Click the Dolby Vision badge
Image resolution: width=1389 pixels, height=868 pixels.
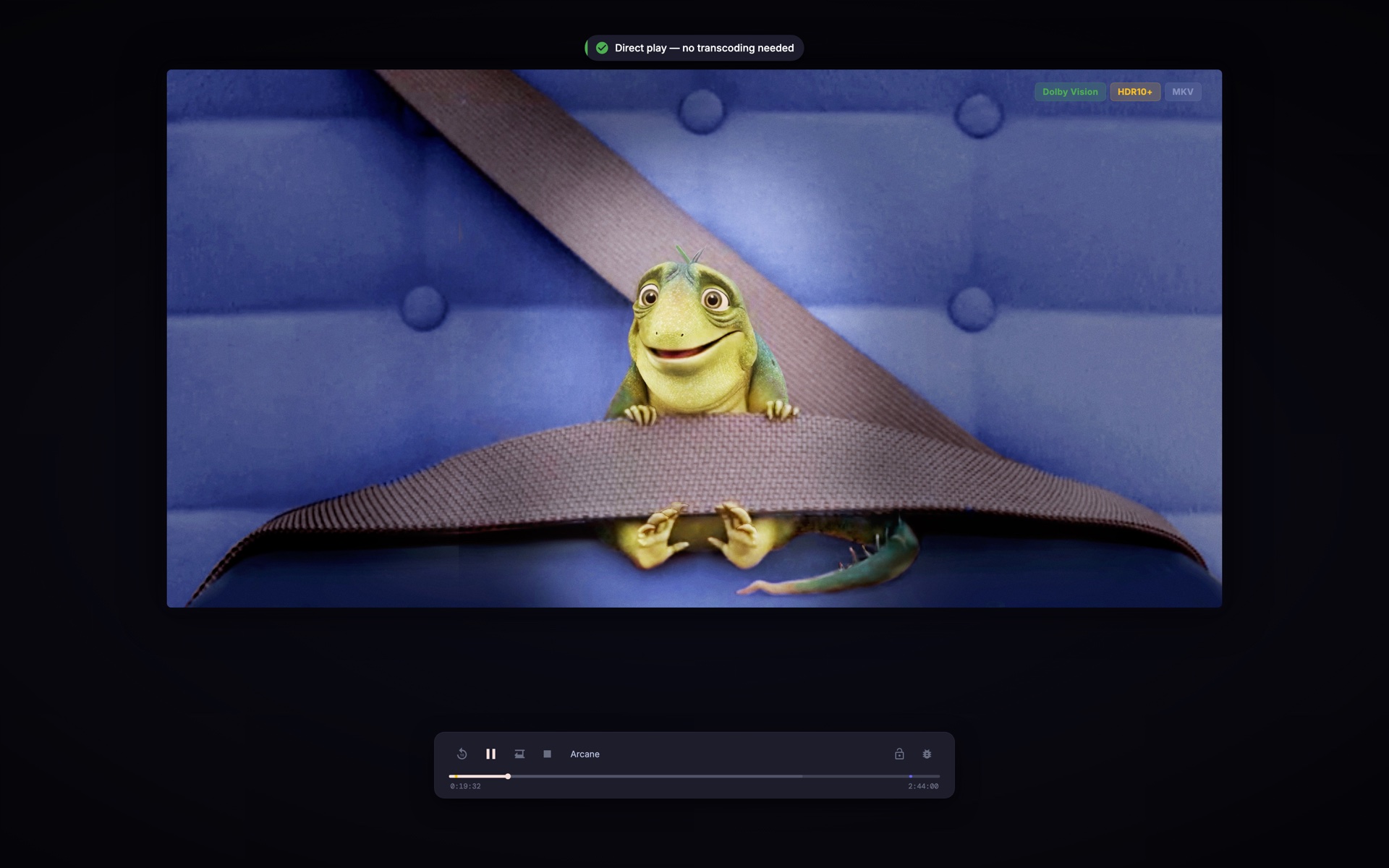(x=1069, y=92)
